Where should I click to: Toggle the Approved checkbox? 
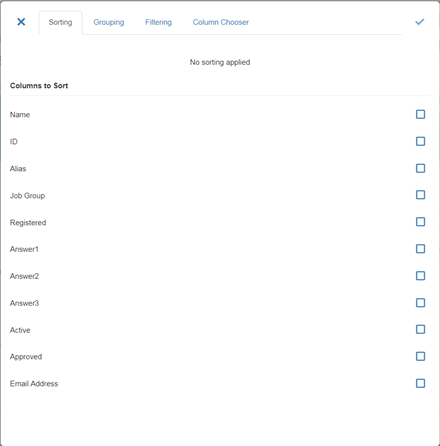(x=420, y=357)
